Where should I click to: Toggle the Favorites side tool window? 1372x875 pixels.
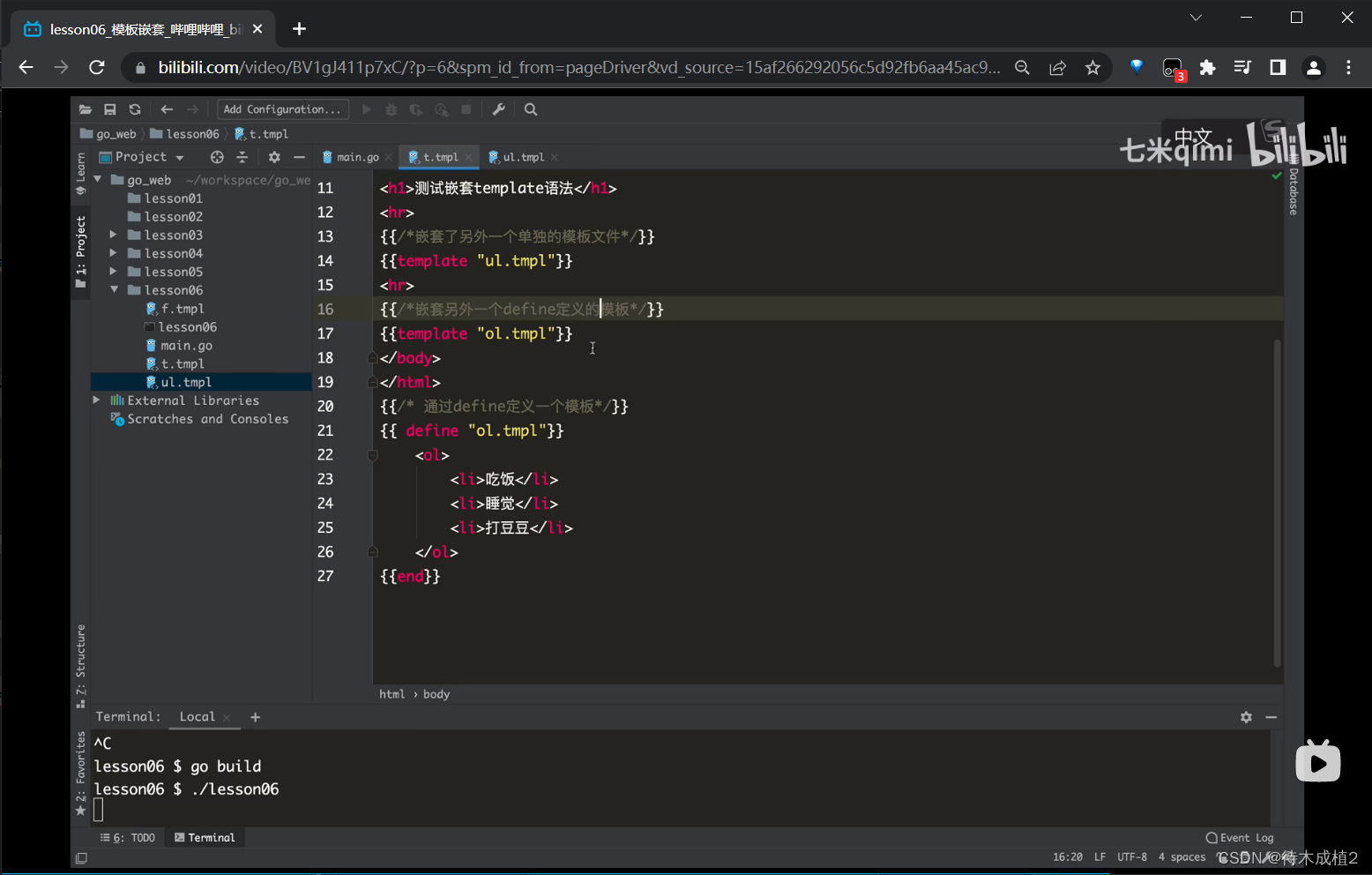pos(81,771)
